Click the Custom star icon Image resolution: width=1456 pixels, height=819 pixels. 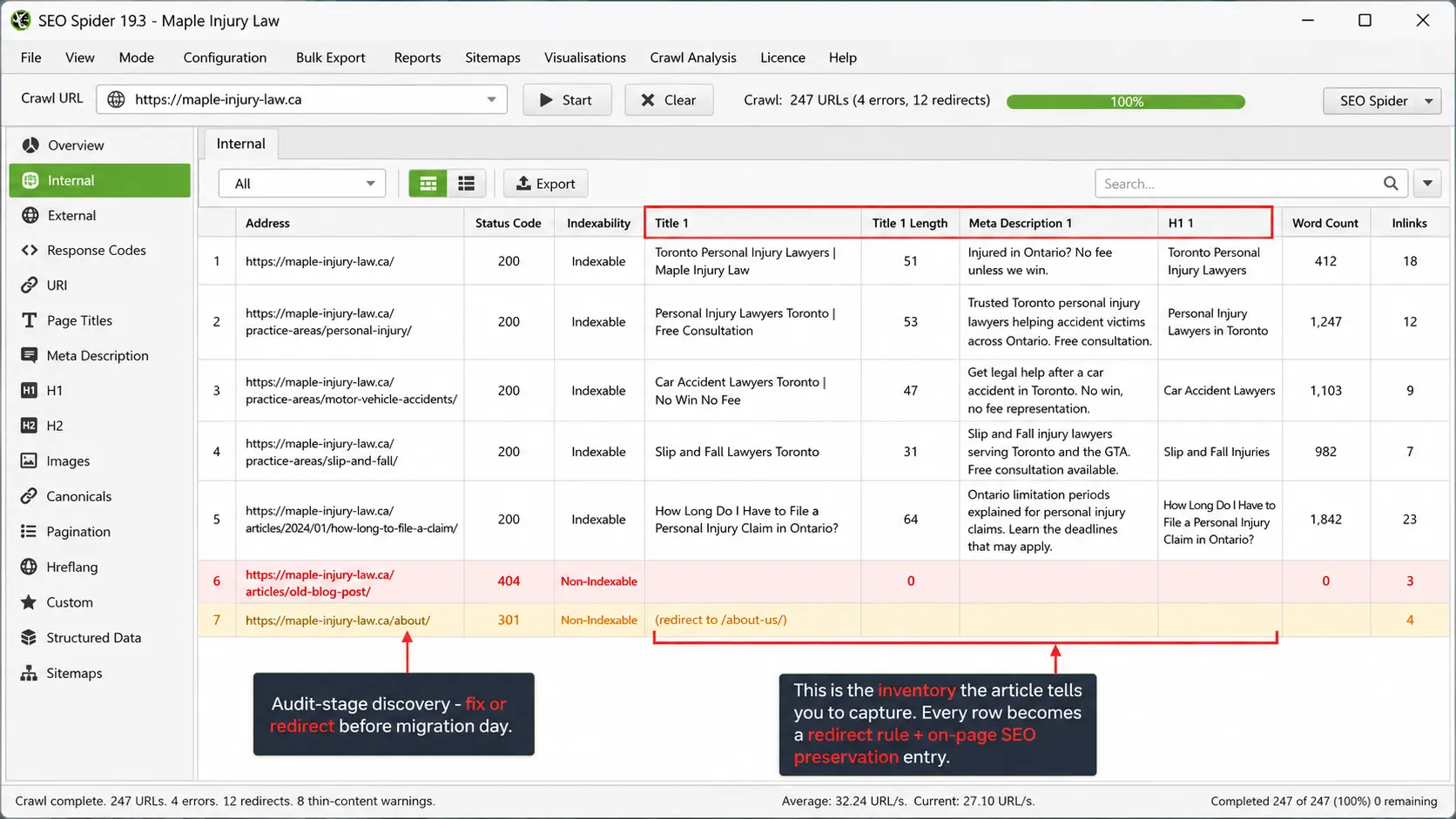[x=29, y=602]
